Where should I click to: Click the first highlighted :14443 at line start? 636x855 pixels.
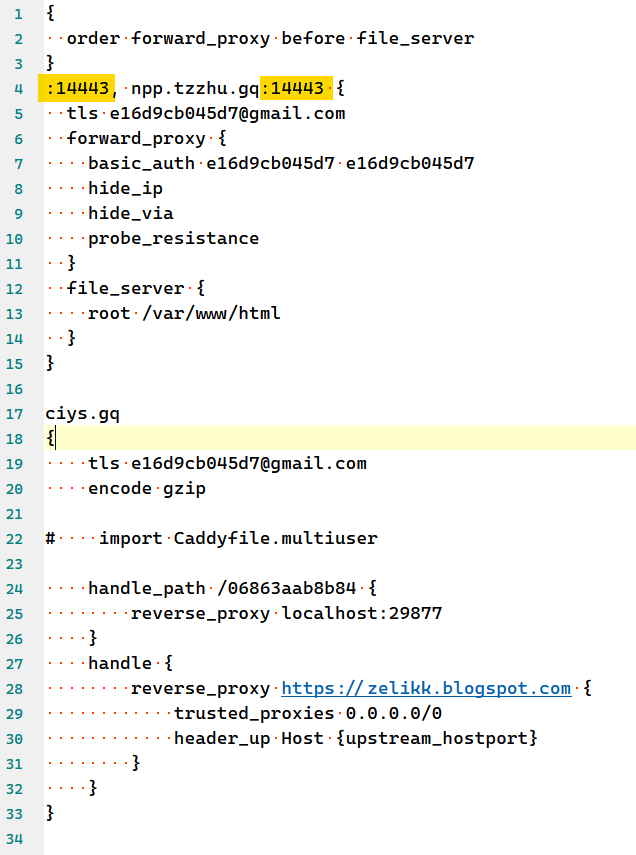(78, 88)
